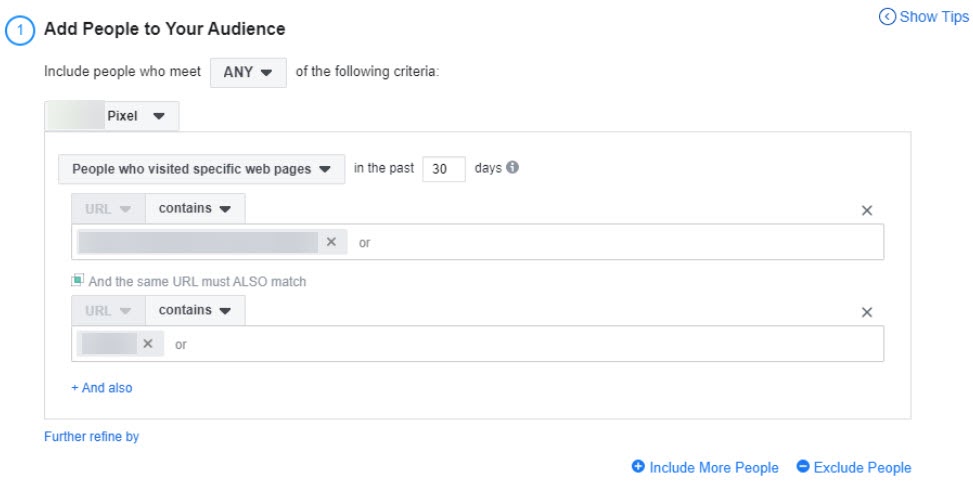Click the Show Tips chevron icon

887,17
